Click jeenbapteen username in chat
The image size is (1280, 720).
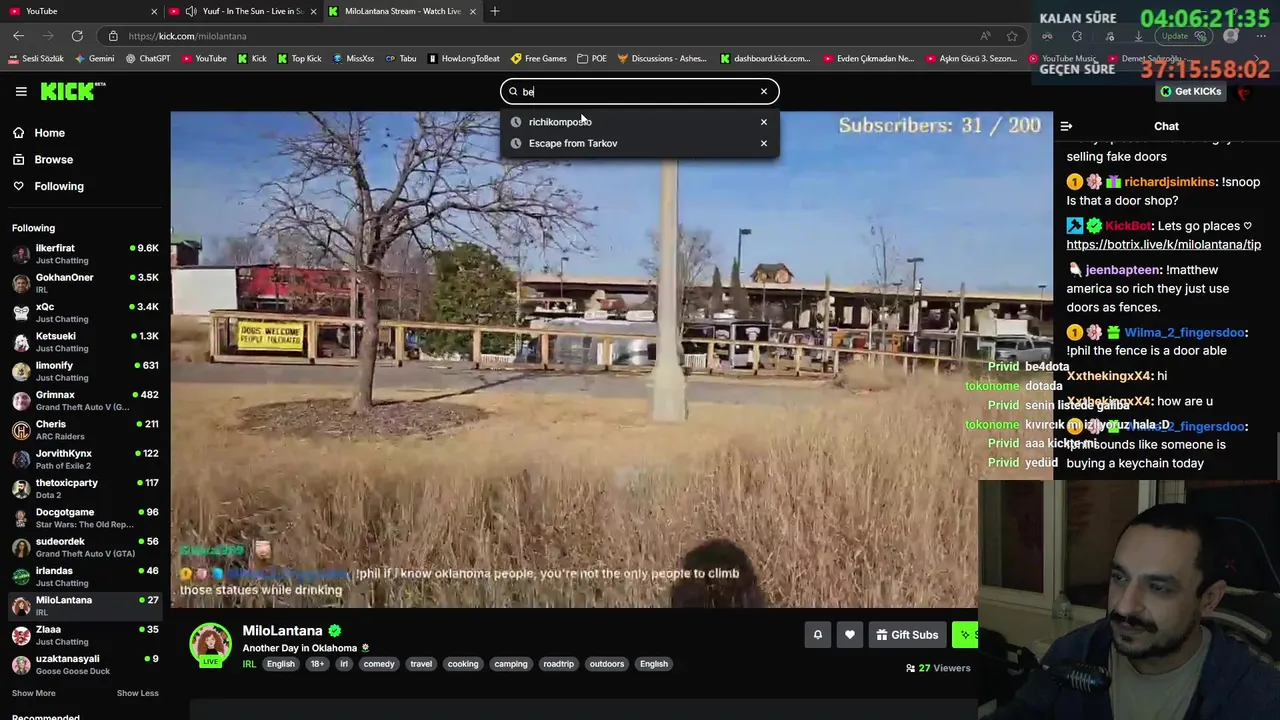tap(1123, 270)
